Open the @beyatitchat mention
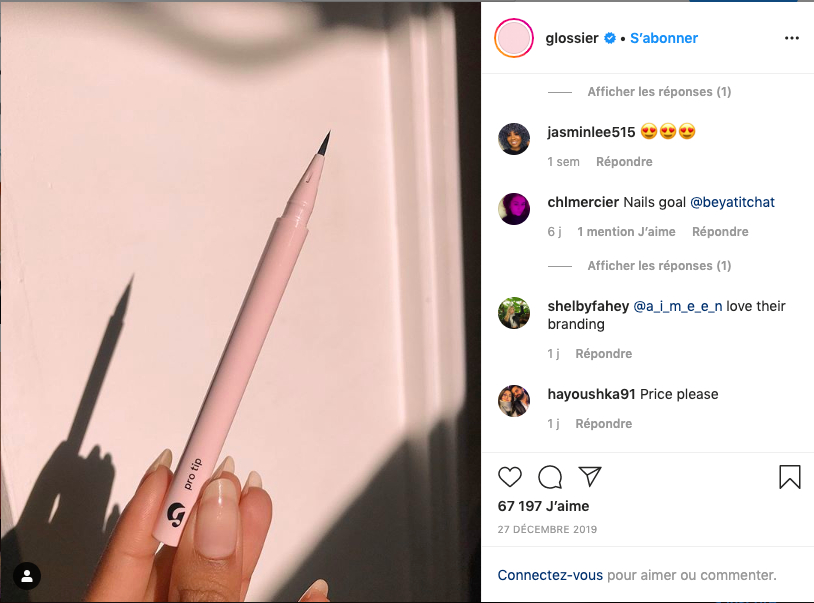Viewport: 814px width, 603px height. pos(732,202)
